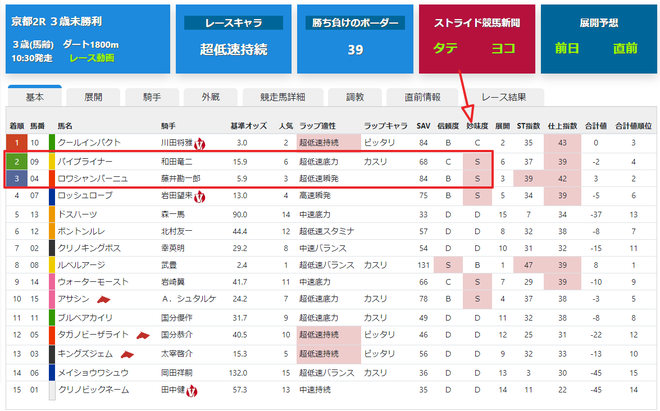Open the 競走馬詳細 tab

[x=282, y=97]
